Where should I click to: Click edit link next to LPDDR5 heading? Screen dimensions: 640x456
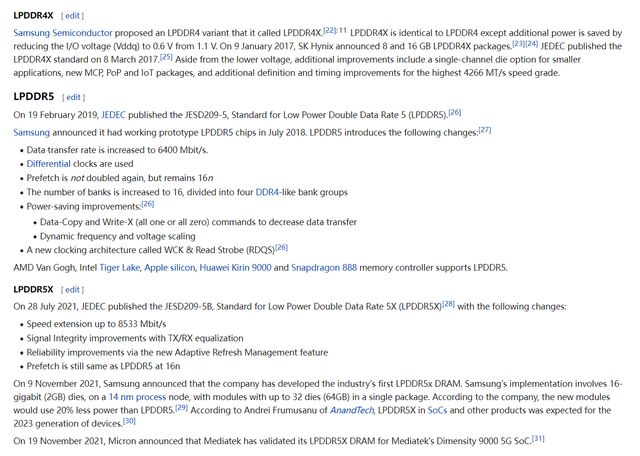pos(73,97)
